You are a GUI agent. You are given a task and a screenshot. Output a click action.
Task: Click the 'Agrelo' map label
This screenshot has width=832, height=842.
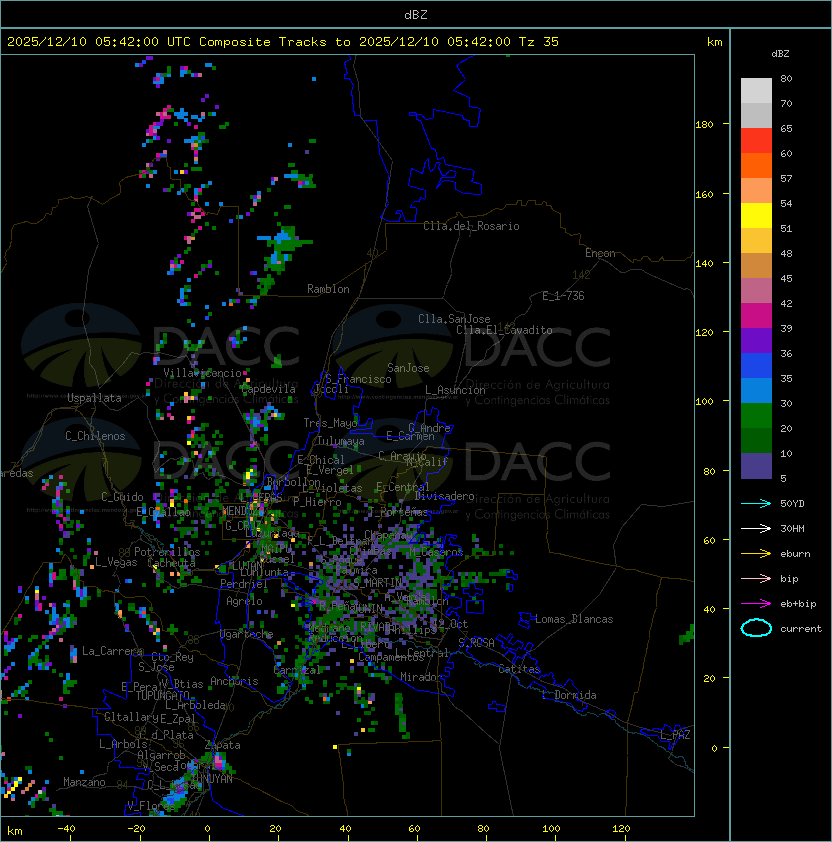click(244, 601)
